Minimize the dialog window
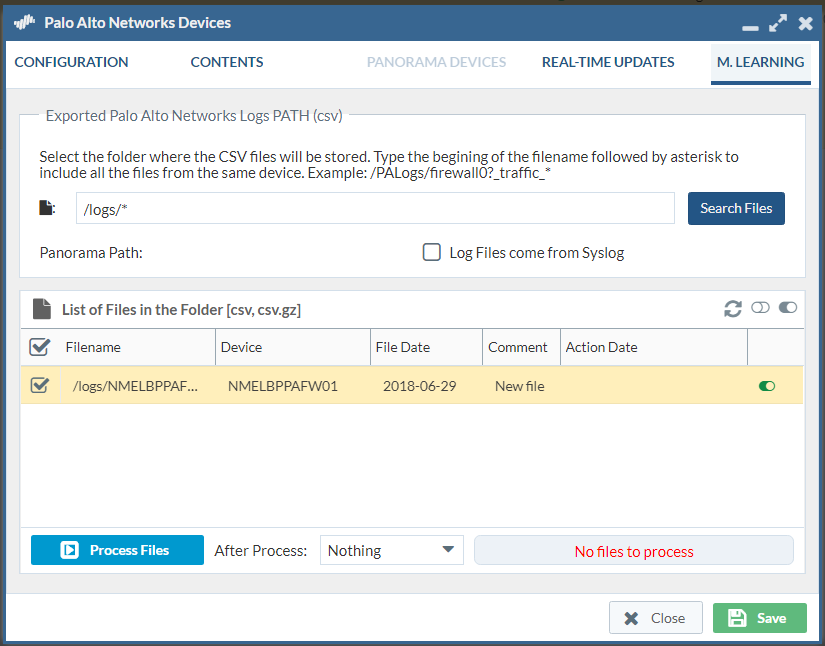The image size is (825, 646). (750, 24)
